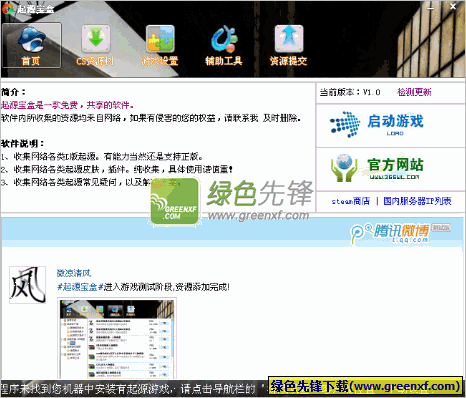Click the 启动游戏 button text
The width and height of the screenshot is (466, 398).
pyautogui.click(x=395, y=121)
